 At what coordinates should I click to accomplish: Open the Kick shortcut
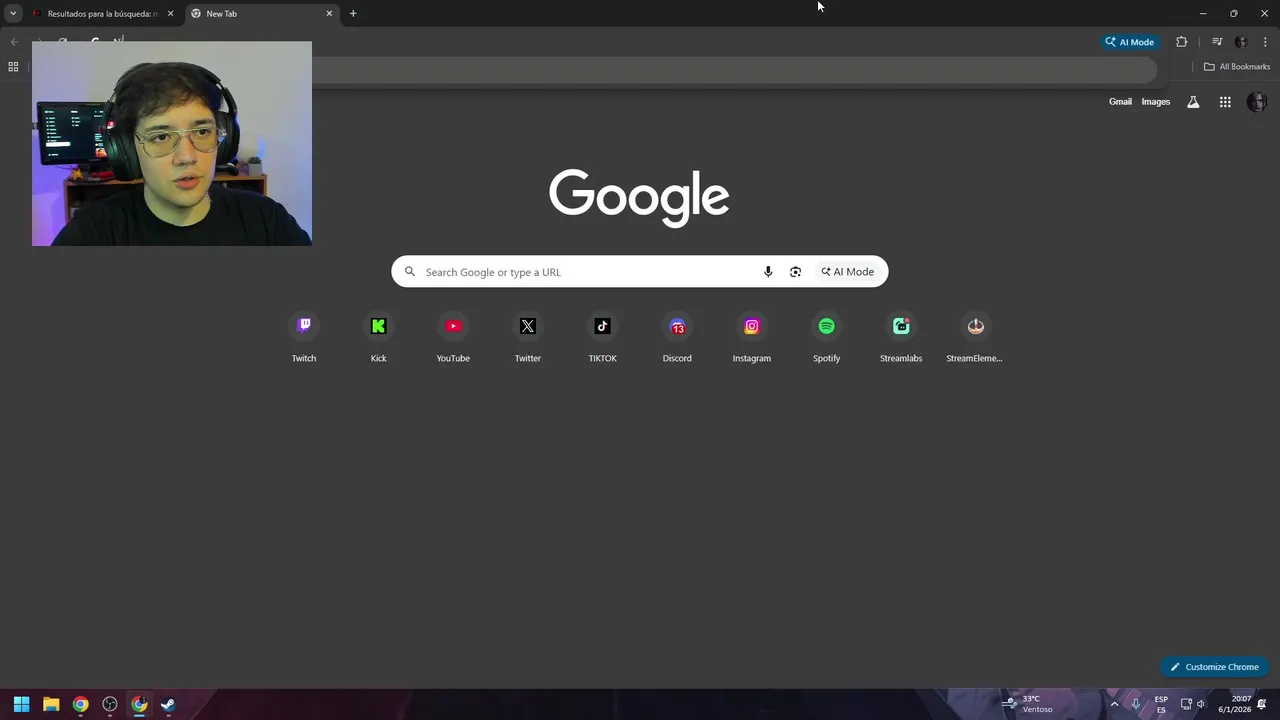[x=378, y=338]
